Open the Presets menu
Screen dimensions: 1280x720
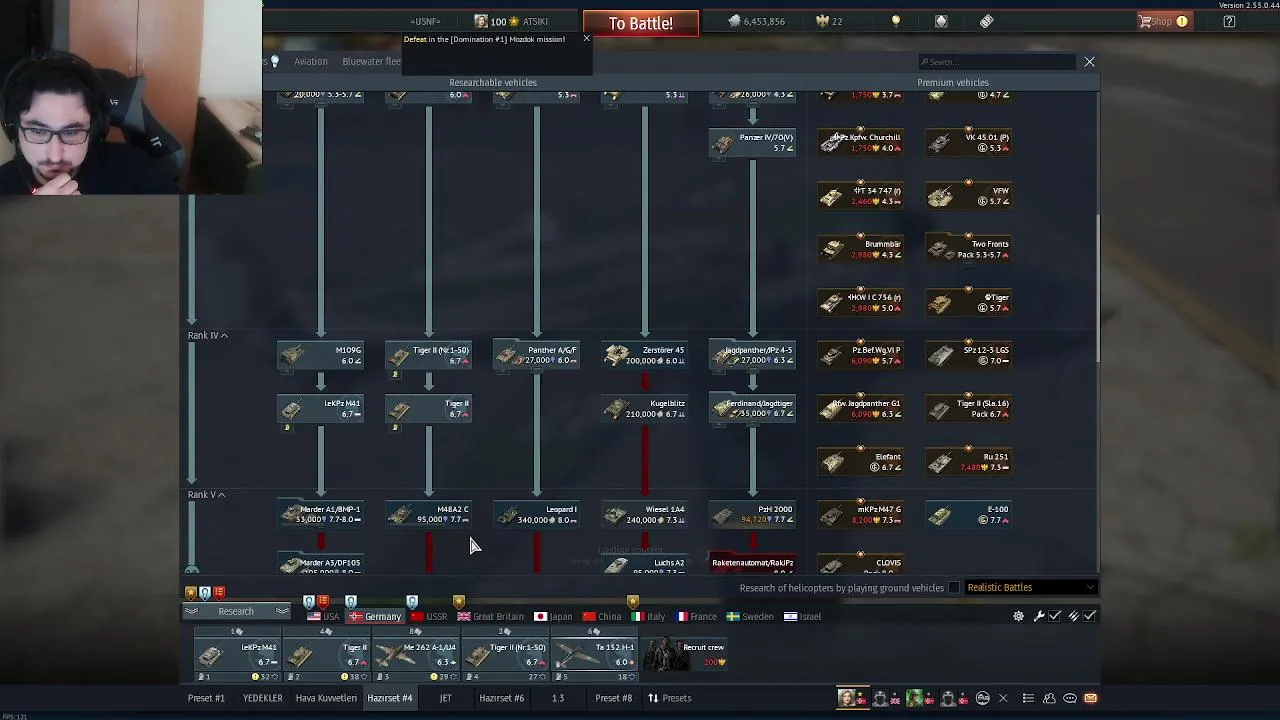(669, 698)
